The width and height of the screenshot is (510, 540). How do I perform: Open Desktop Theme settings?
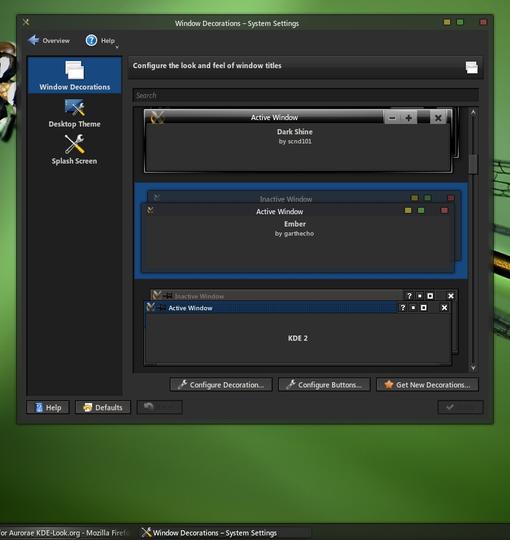pos(74,114)
